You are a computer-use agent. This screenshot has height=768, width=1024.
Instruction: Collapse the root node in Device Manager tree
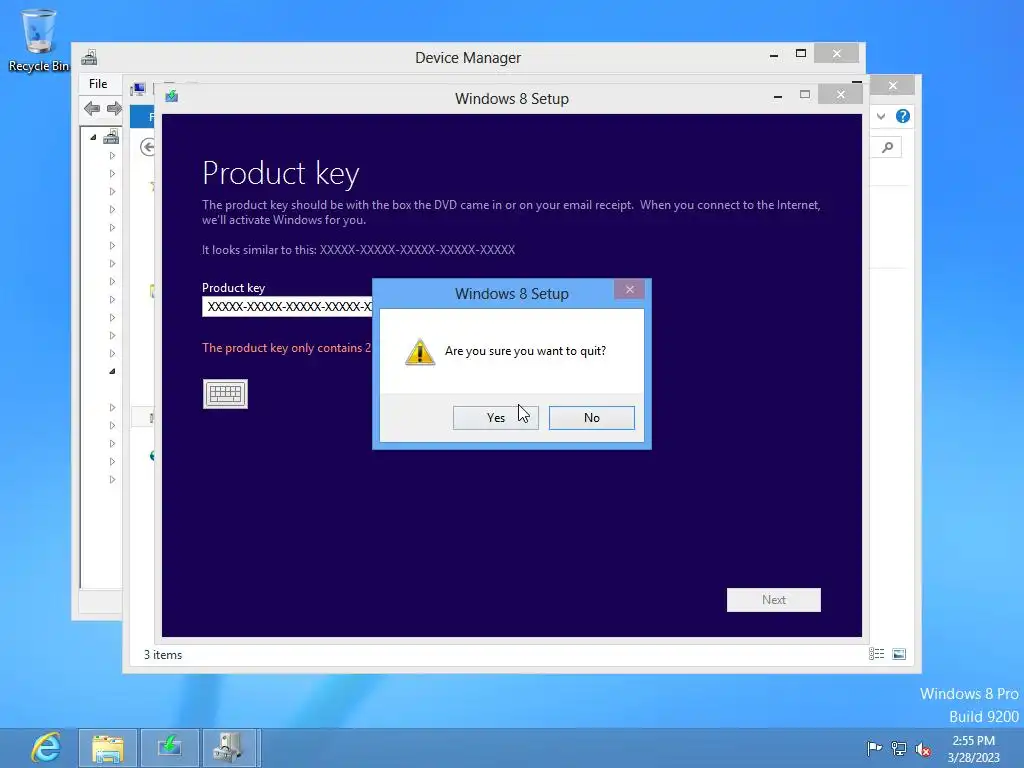(x=93, y=137)
